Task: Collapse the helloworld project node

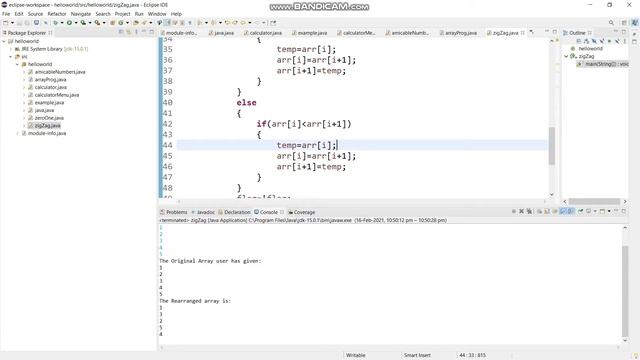Action: pos(4,41)
